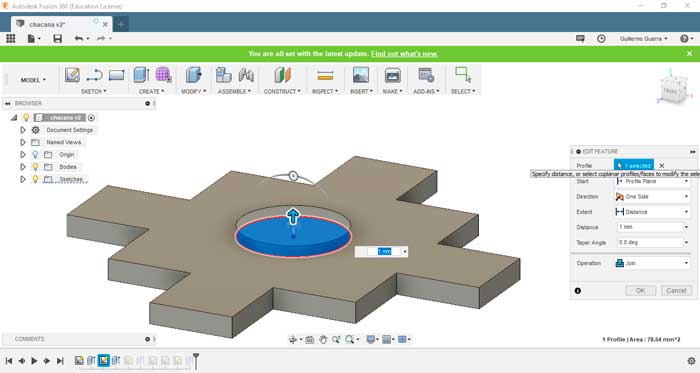Click the Measure icon in Inspect
The width and height of the screenshot is (700, 373).
click(x=325, y=75)
